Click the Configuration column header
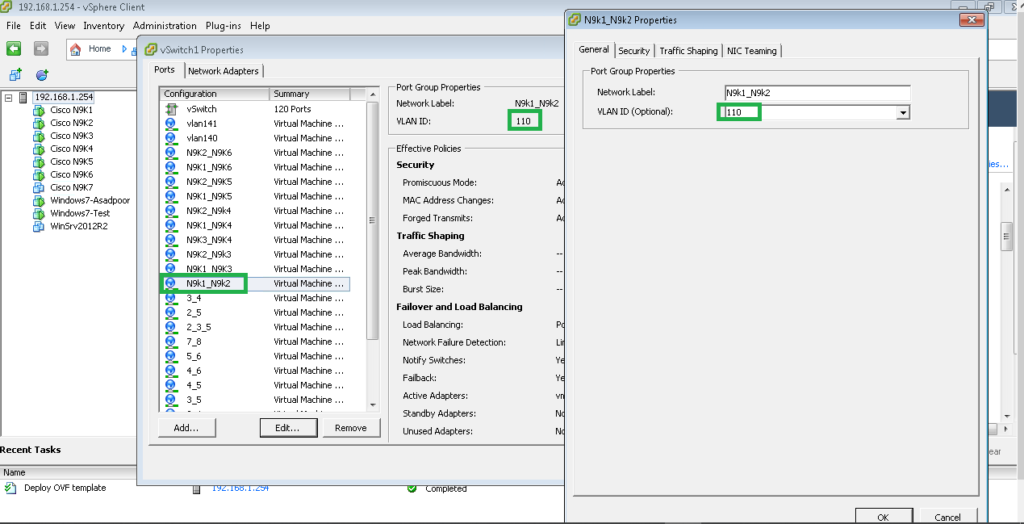Screen dimensions: 1024x524 215,94
